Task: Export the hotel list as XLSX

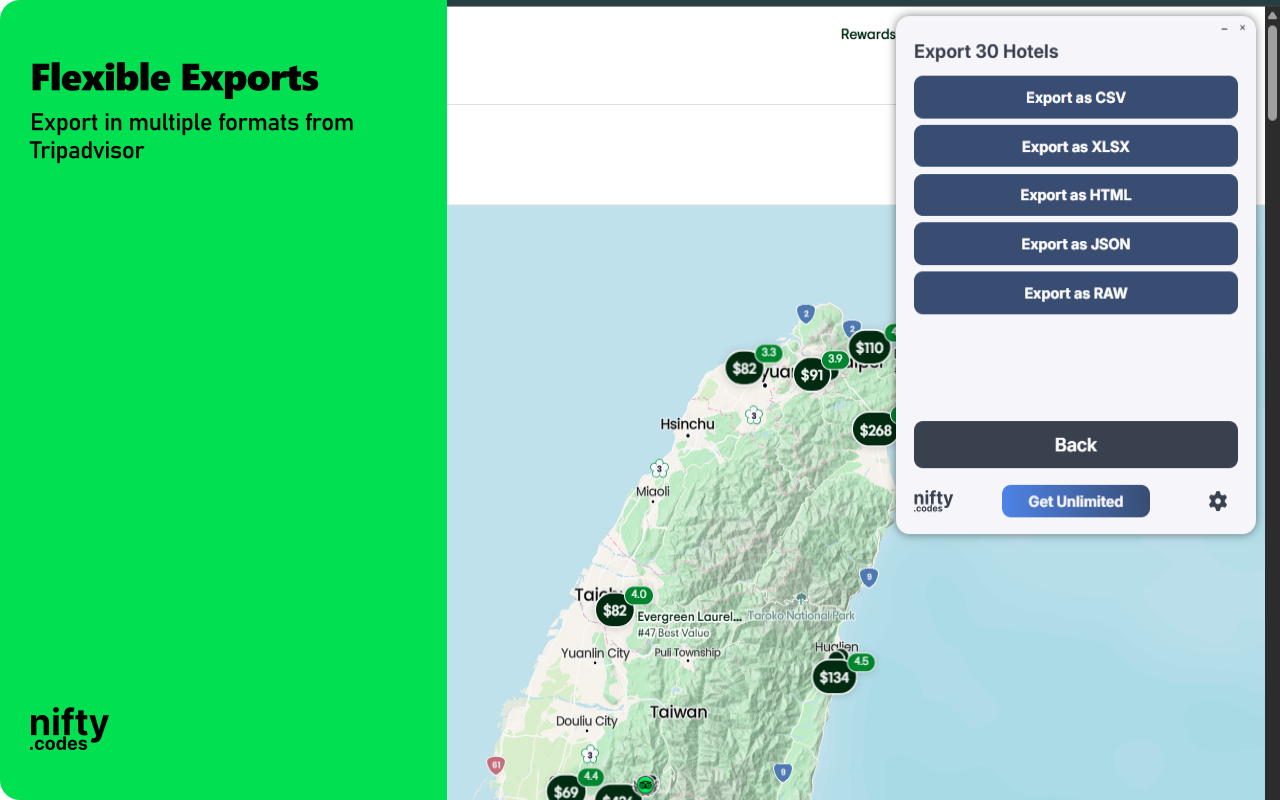Action: click(1075, 146)
